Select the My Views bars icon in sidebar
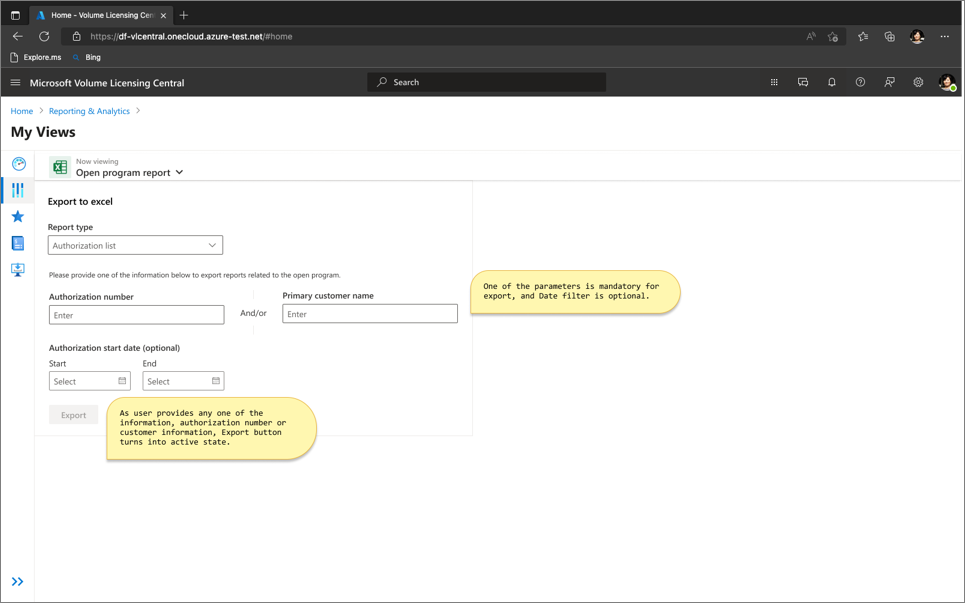 [18, 190]
